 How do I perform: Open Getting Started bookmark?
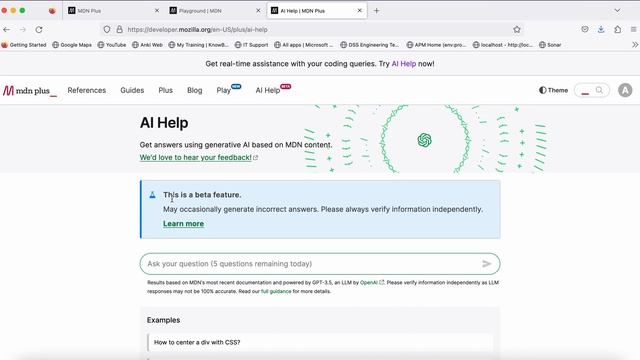[x=24, y=45]
